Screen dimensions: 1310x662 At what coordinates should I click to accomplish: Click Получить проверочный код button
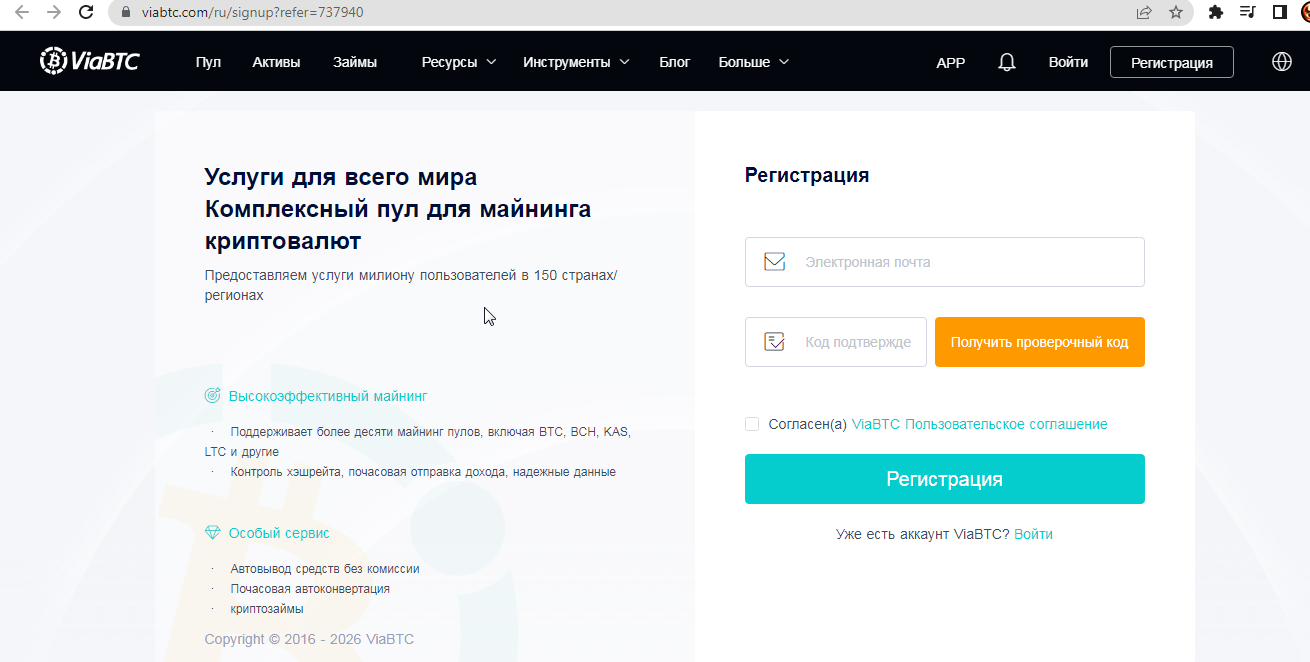click(x=1040, y=342)
